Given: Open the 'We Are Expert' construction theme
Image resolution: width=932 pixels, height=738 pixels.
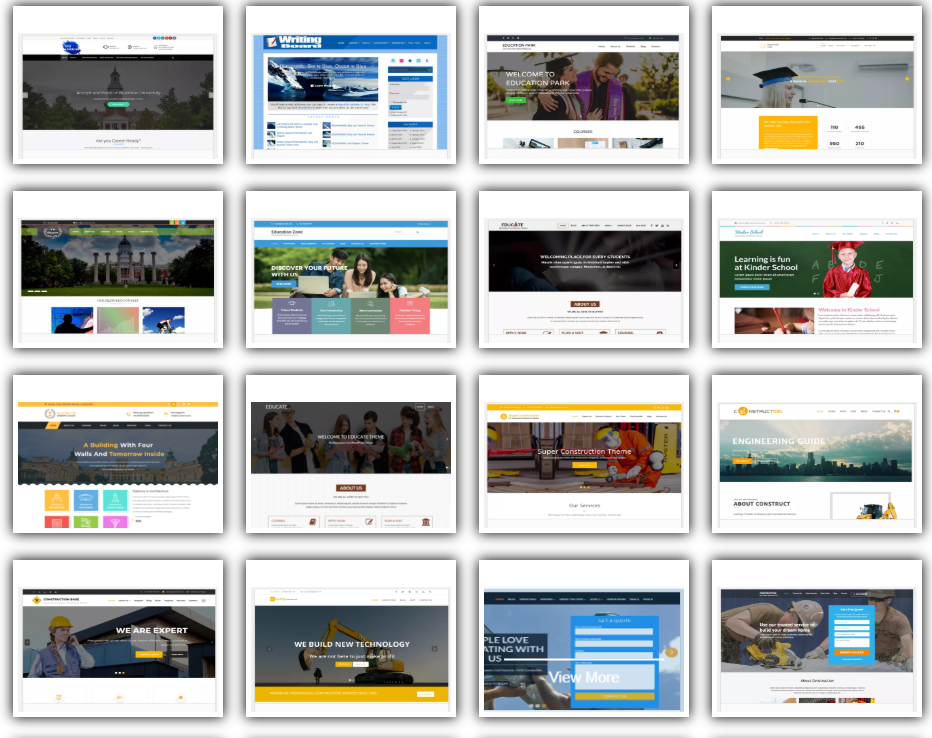Looking at the screenshot, I should [118, 638].
